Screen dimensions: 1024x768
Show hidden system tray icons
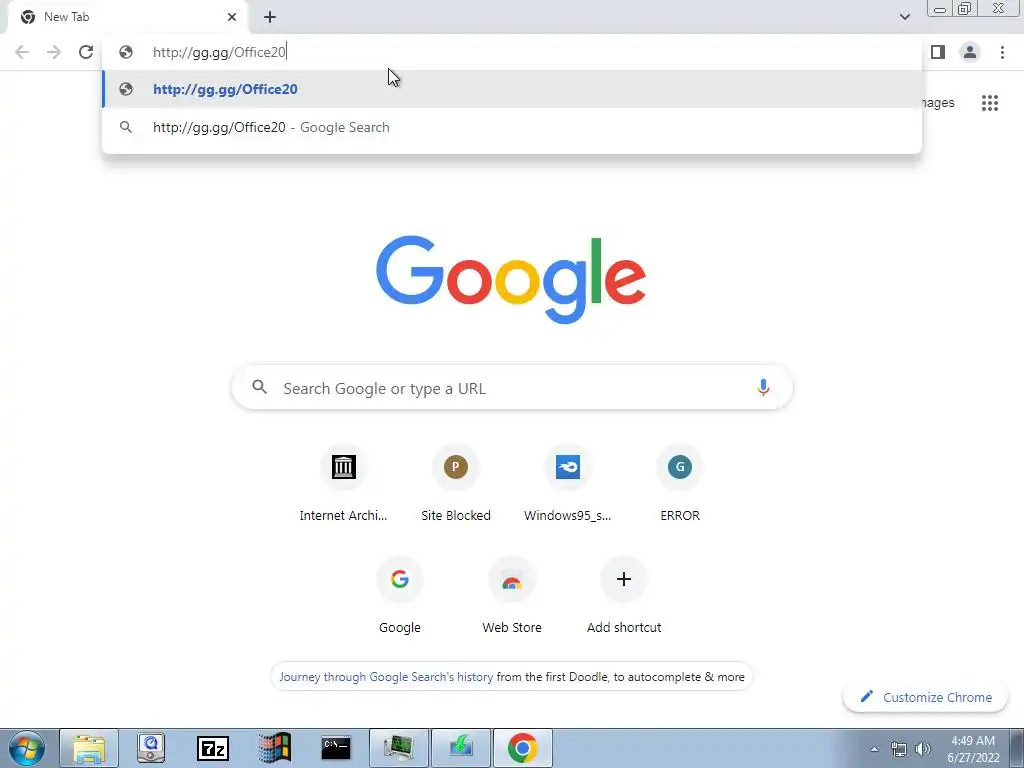click(874, 749)
